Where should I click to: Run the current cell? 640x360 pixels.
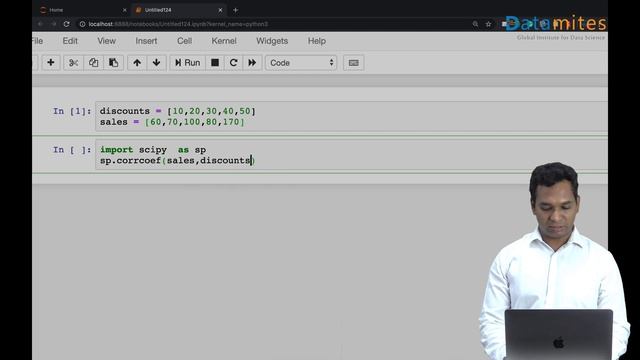pos(187,62)
